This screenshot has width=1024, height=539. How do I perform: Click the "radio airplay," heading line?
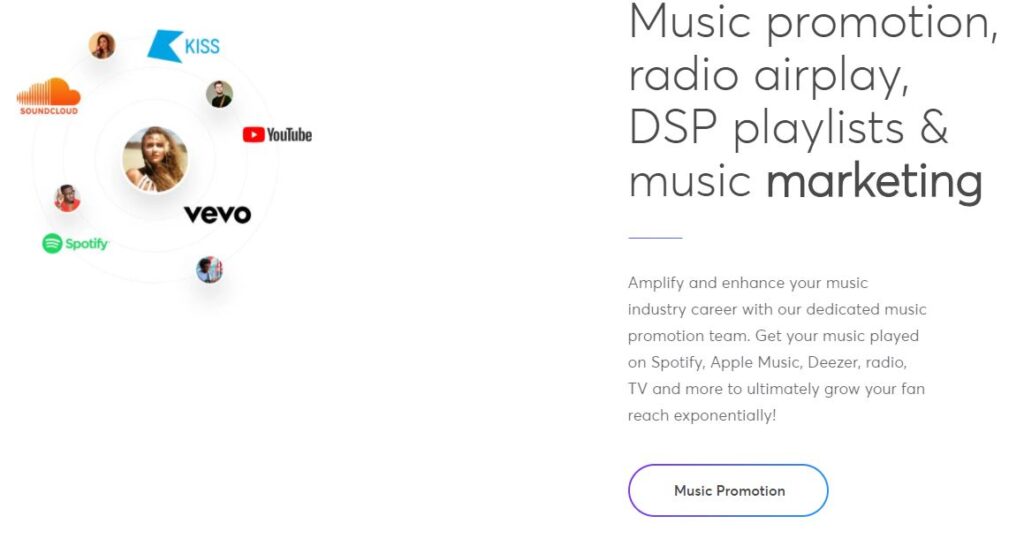coord(769,76)
